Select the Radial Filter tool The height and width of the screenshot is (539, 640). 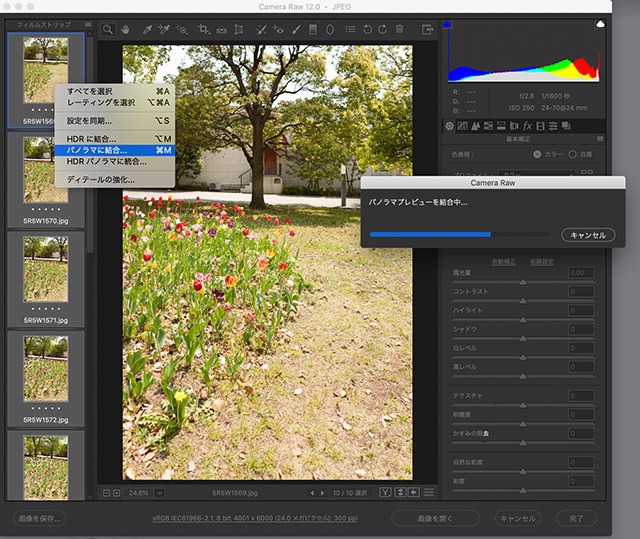330,29
